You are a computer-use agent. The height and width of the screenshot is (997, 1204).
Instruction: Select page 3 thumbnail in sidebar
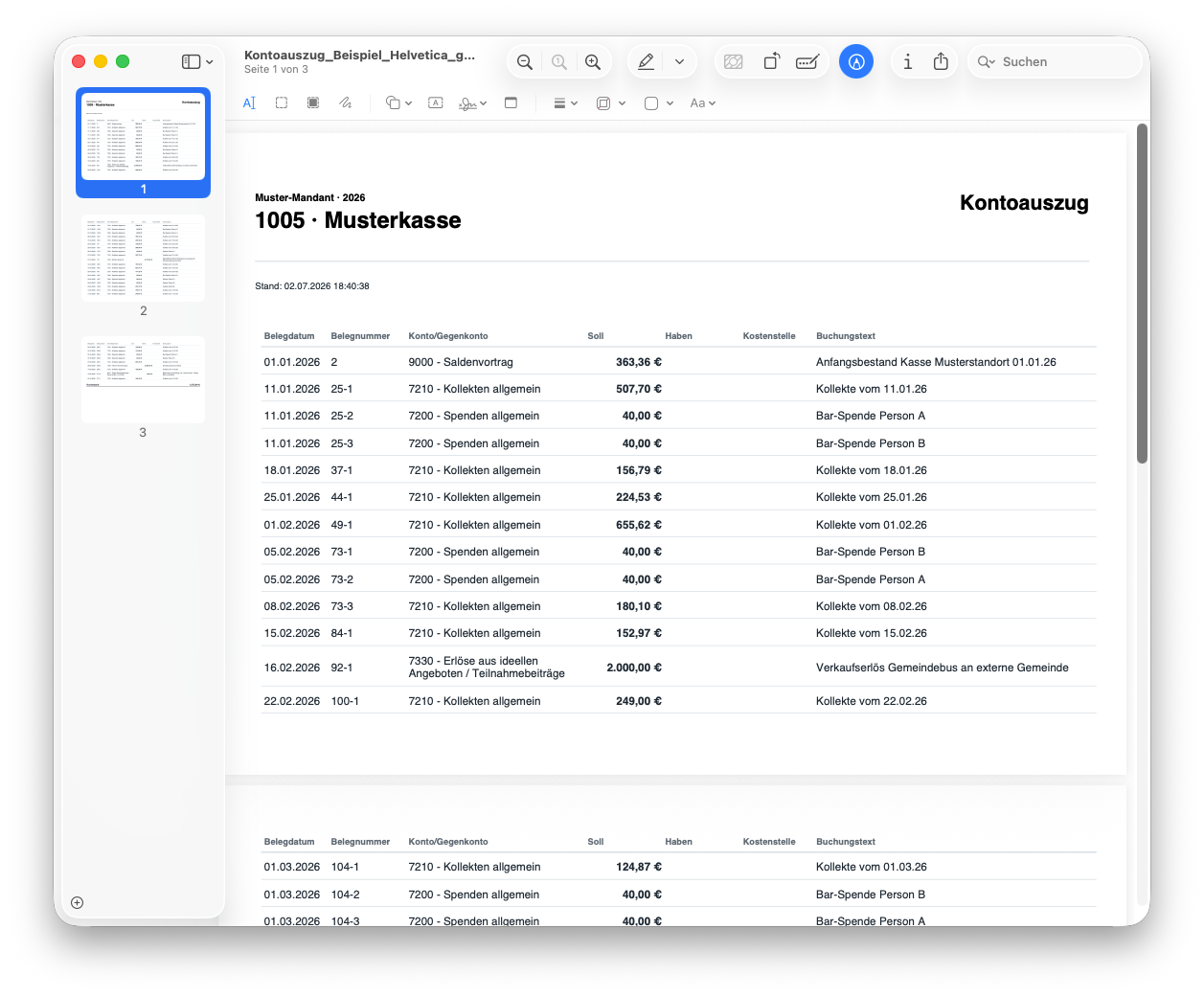tap(144, 380)
